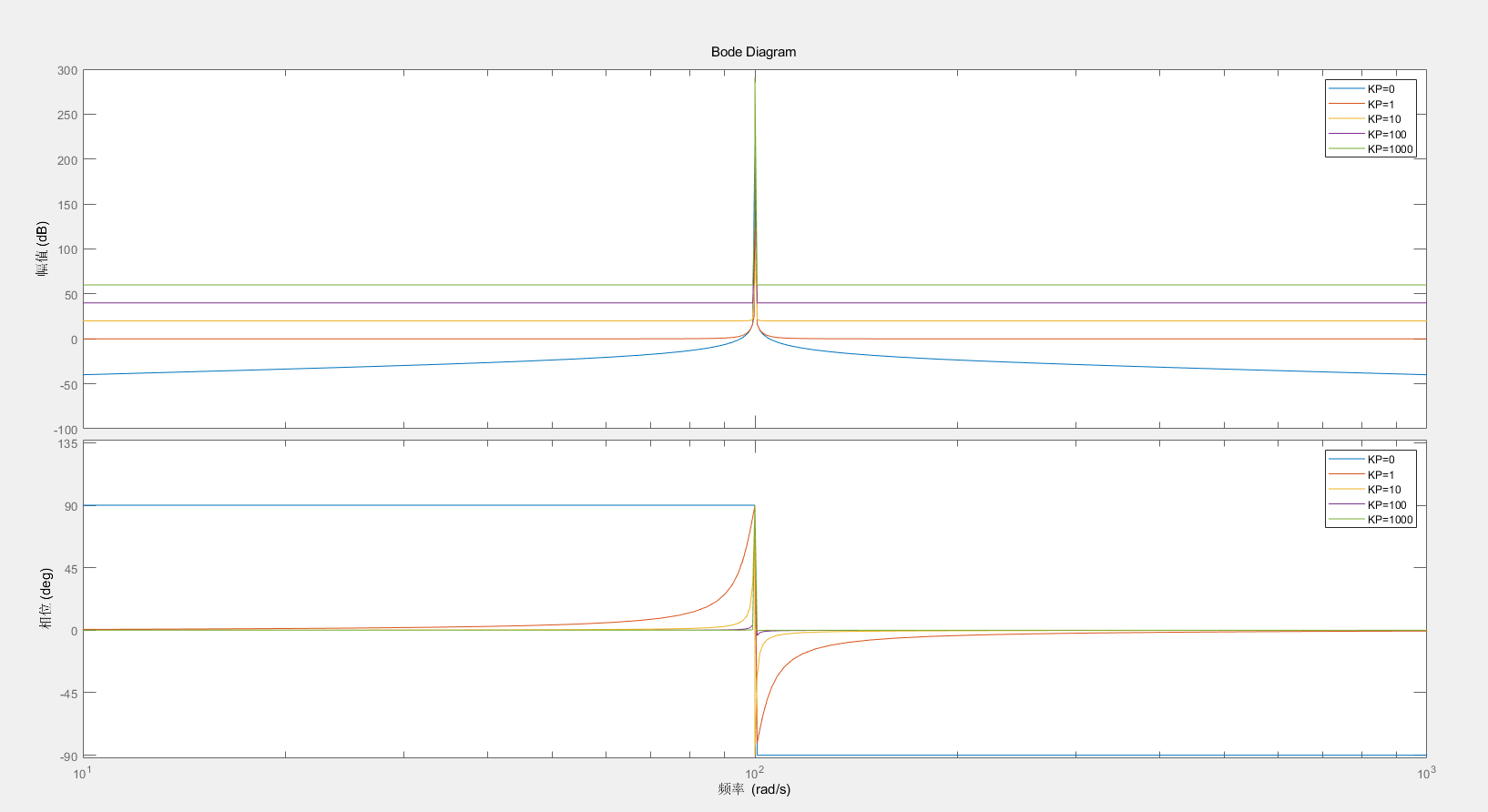
Task: Click the "Bode Diagram" plot title
Action: click(753, 52)
